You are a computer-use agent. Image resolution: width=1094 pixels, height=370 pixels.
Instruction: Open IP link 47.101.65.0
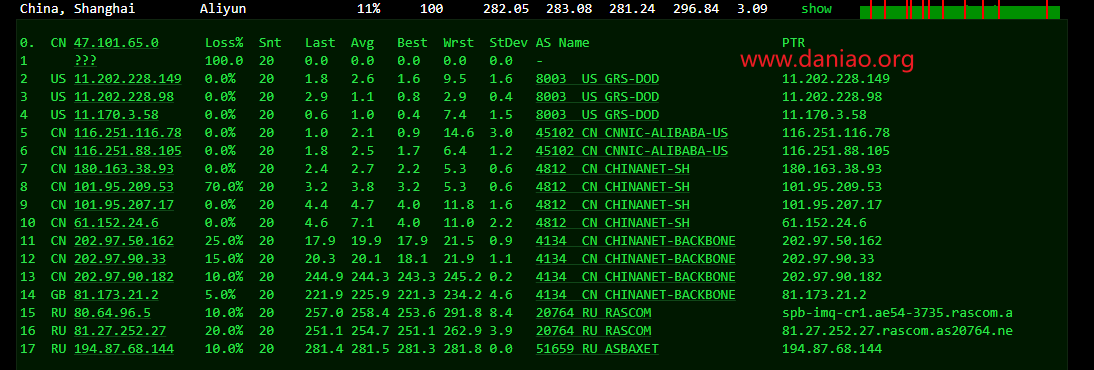tap(116, 43)
